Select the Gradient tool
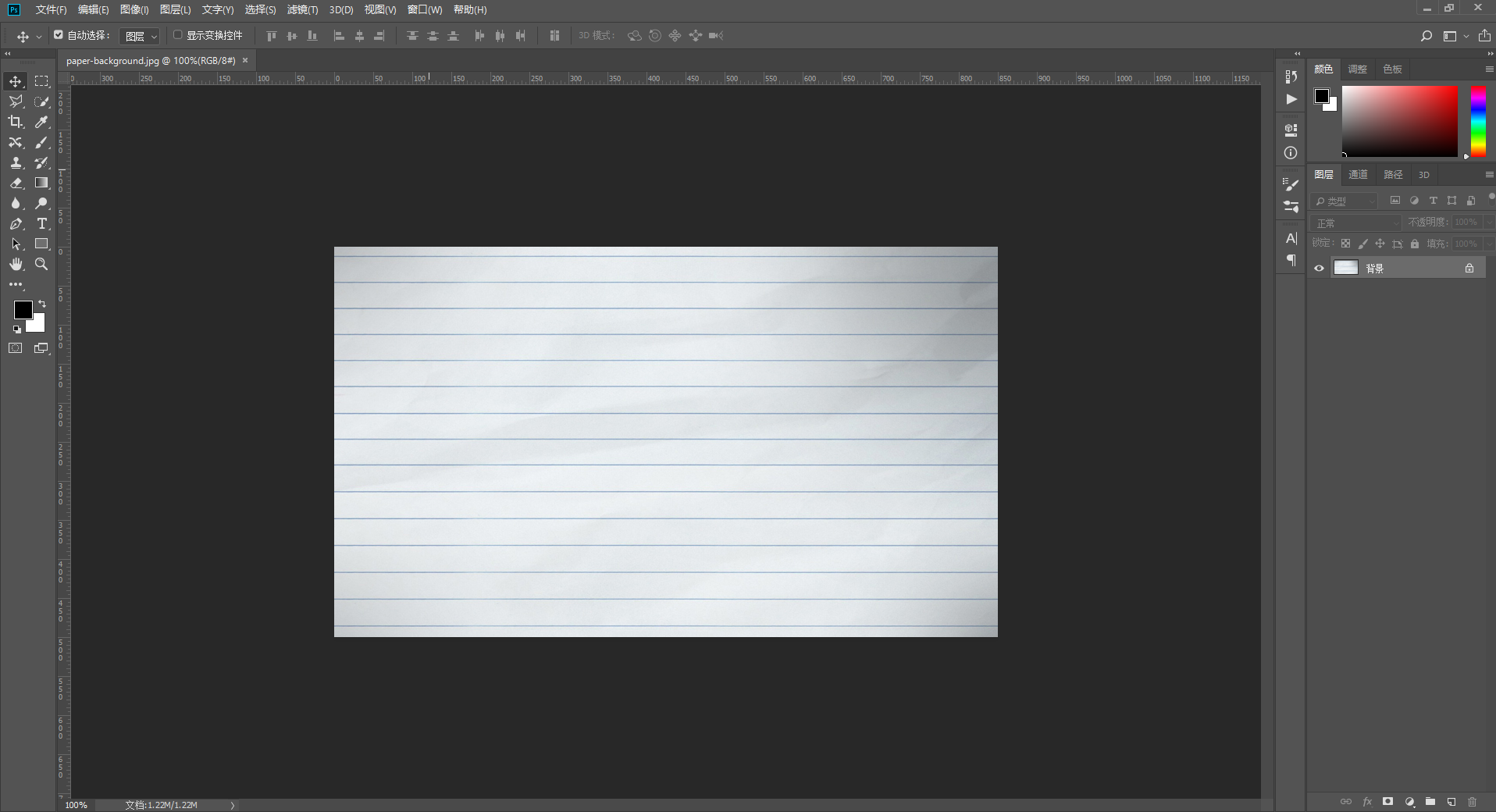1496x812 pixels. pos(41,183)
